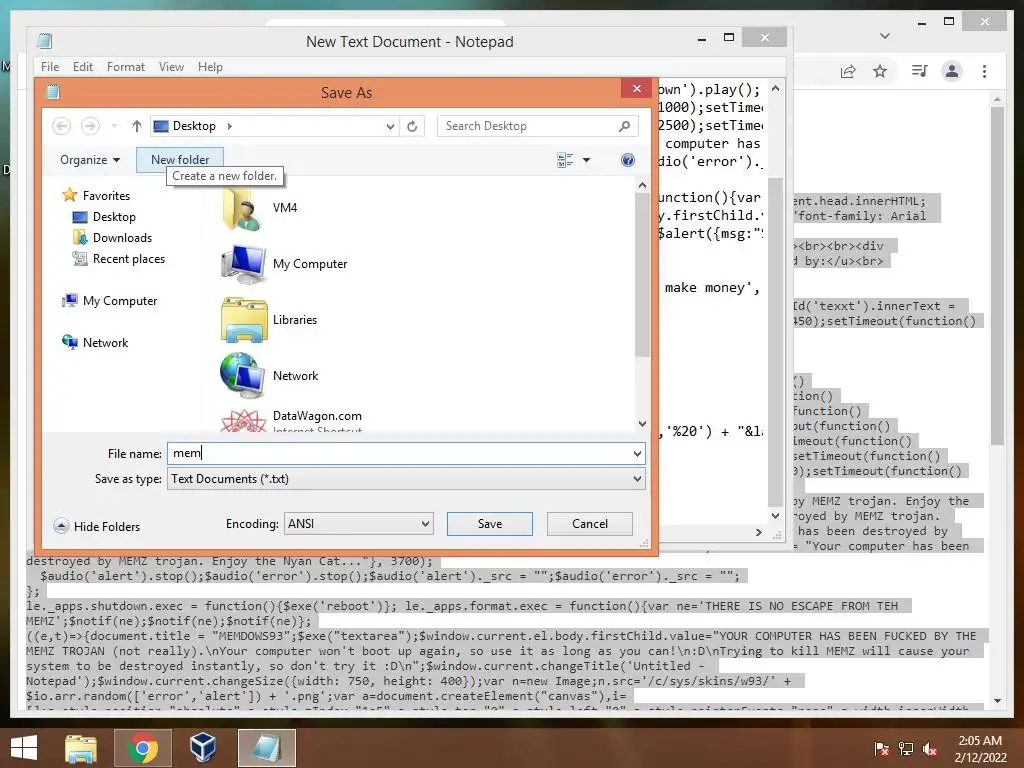
Task: Click the search magnifier icon
Action: pos(624,126)
